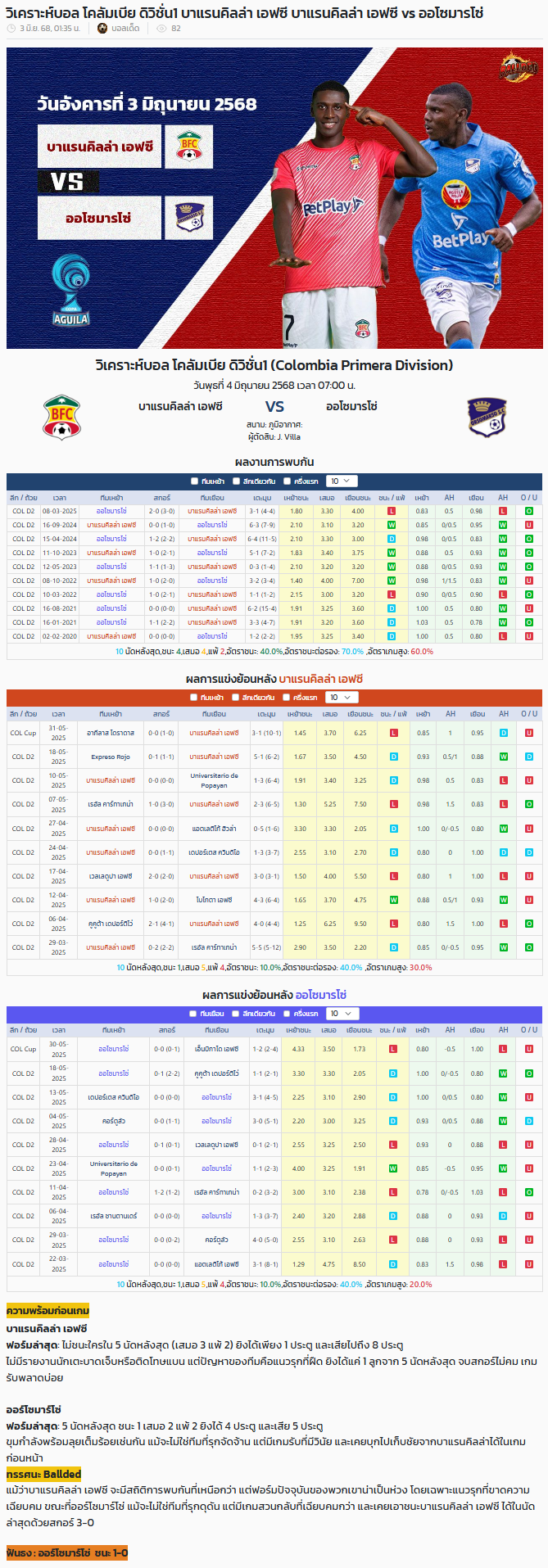Click the main match preview banner image
The height and width of the screenshot is (1568, 548).
(x=274, y=198)
